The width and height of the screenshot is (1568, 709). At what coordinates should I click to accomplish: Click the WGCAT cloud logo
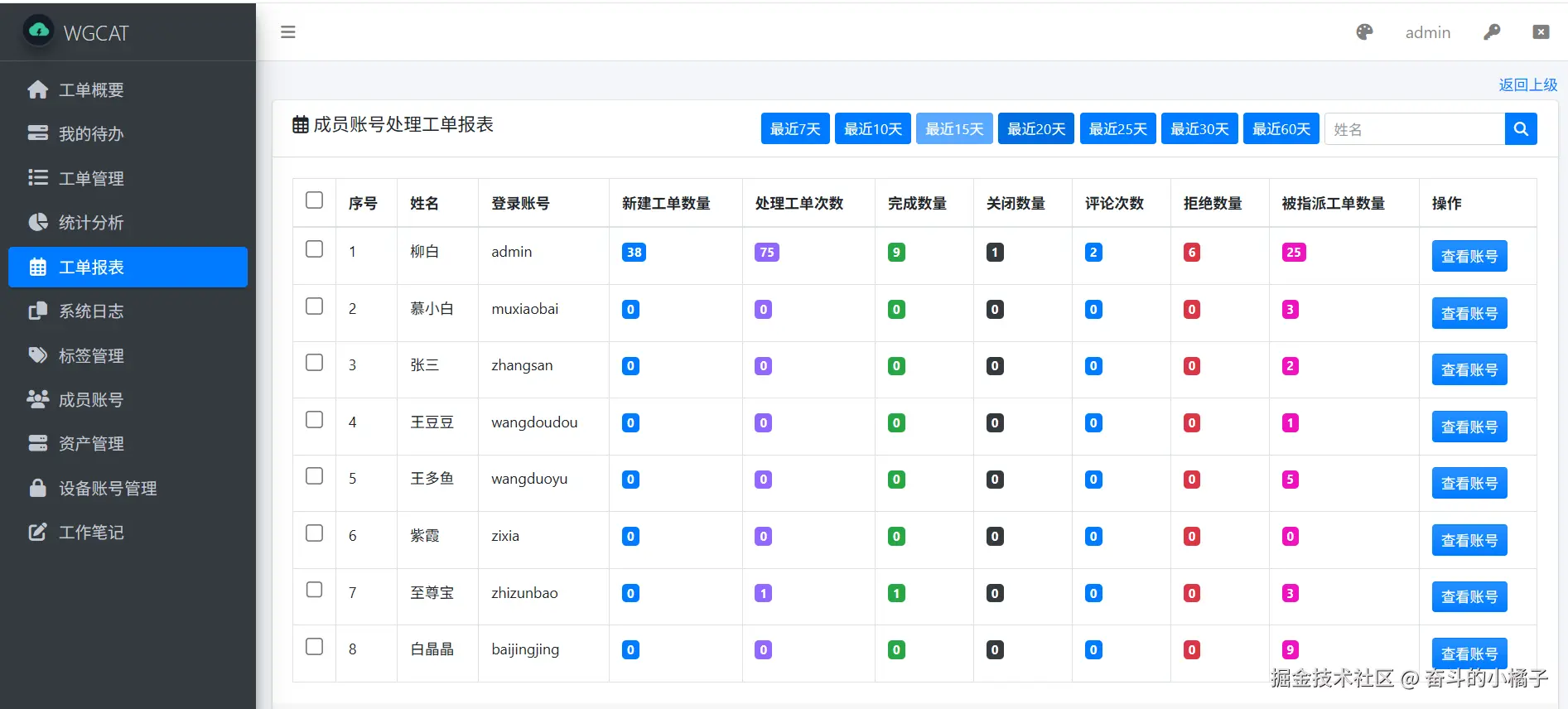[x=39, y=31]
